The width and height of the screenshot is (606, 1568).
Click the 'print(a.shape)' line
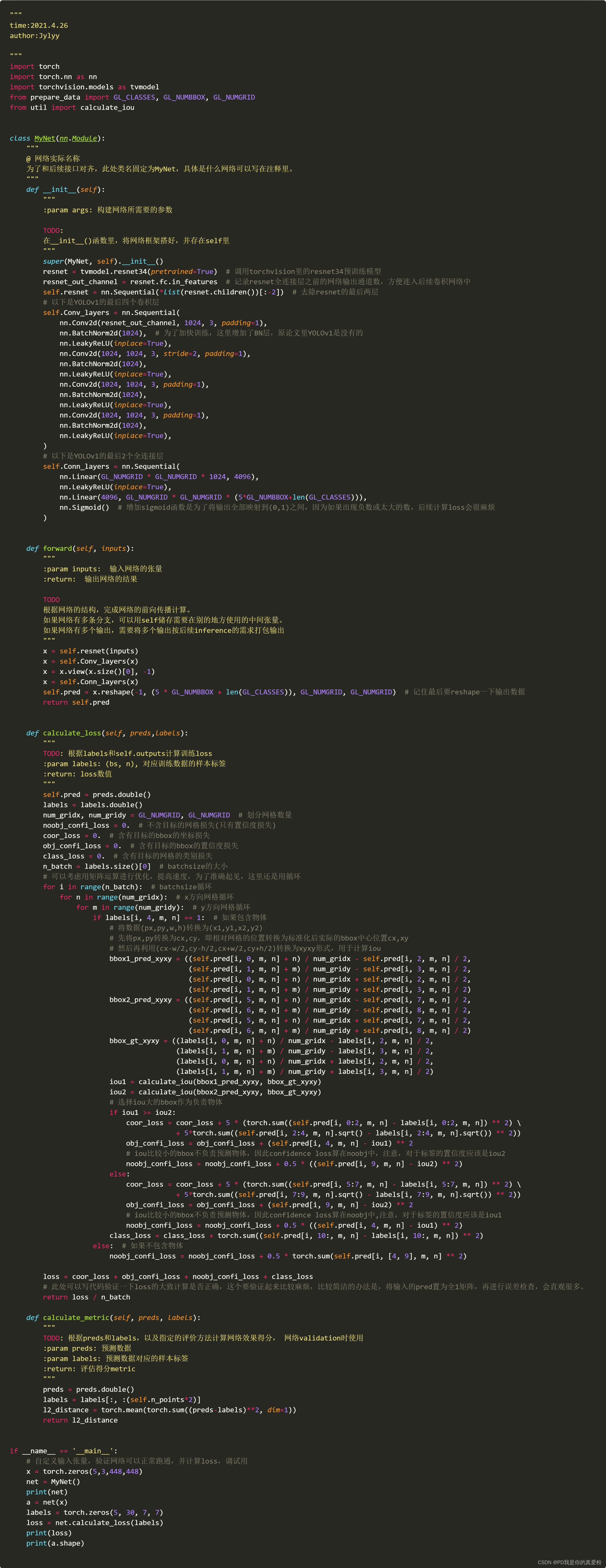(x=55, y=1544)
